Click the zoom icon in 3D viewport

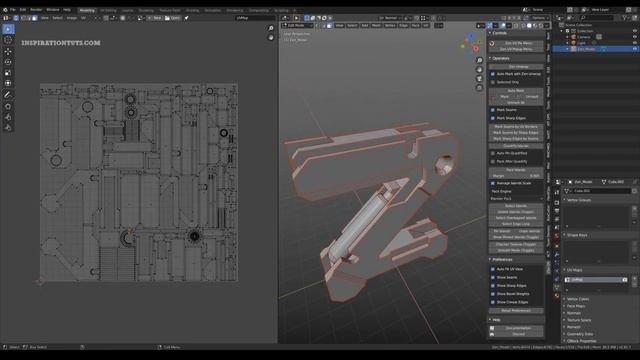(480, 60)
